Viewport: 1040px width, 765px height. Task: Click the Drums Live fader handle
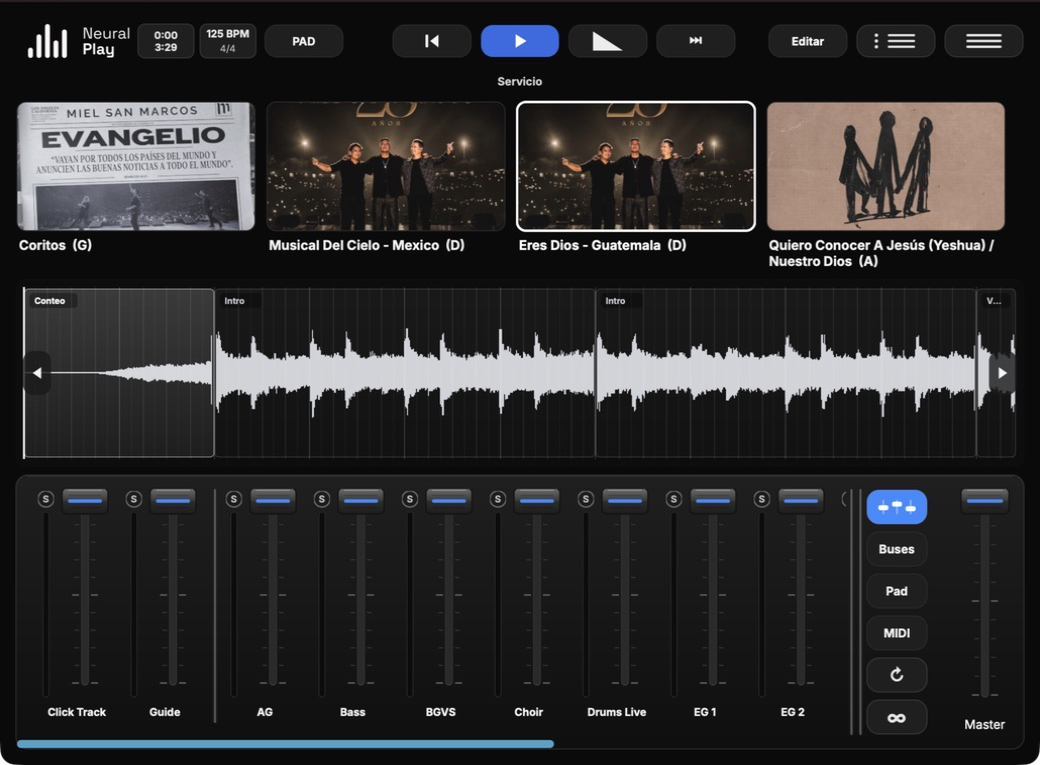625,501
